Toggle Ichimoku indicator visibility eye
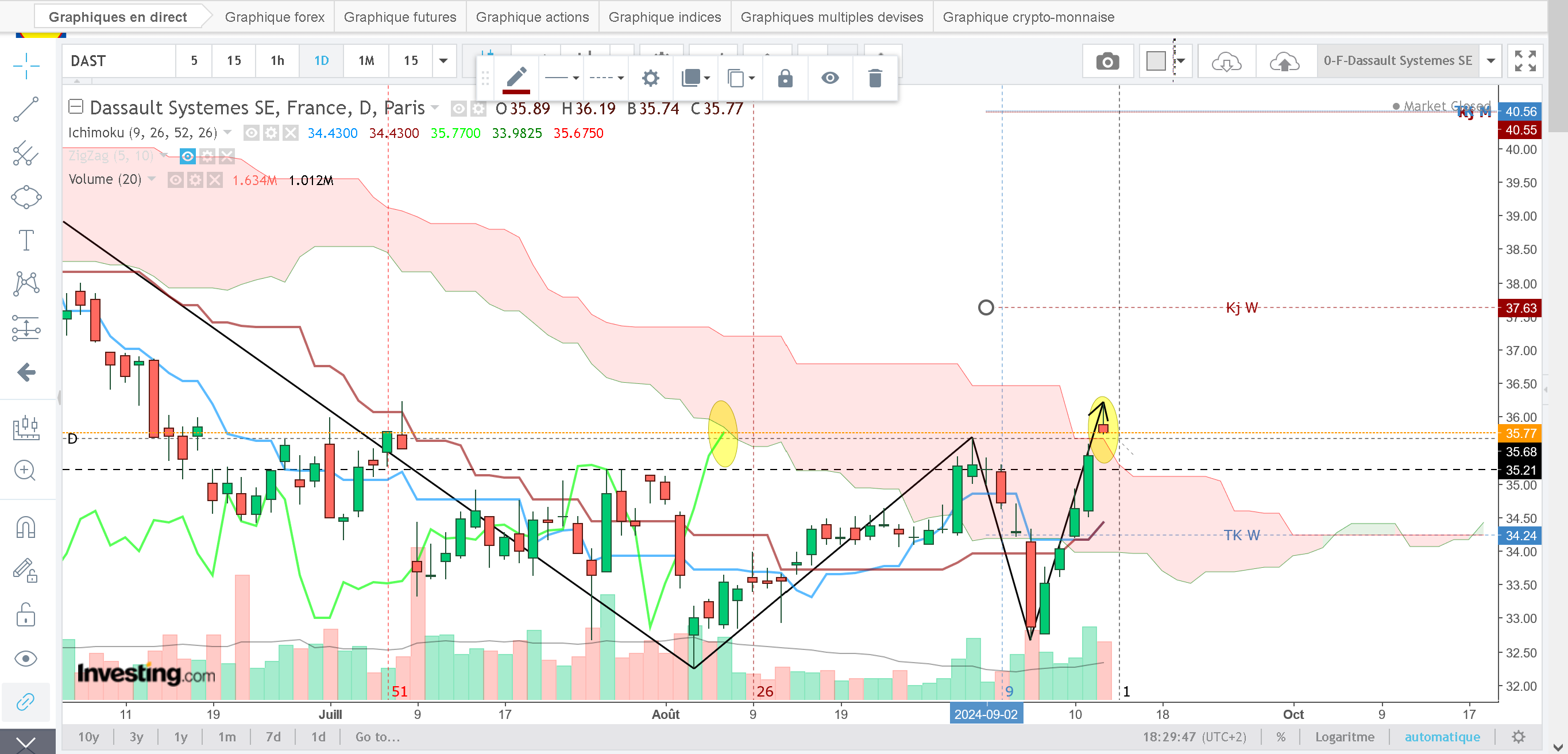1568x754 pixels. pyautogui.click(x=251, y=133)
